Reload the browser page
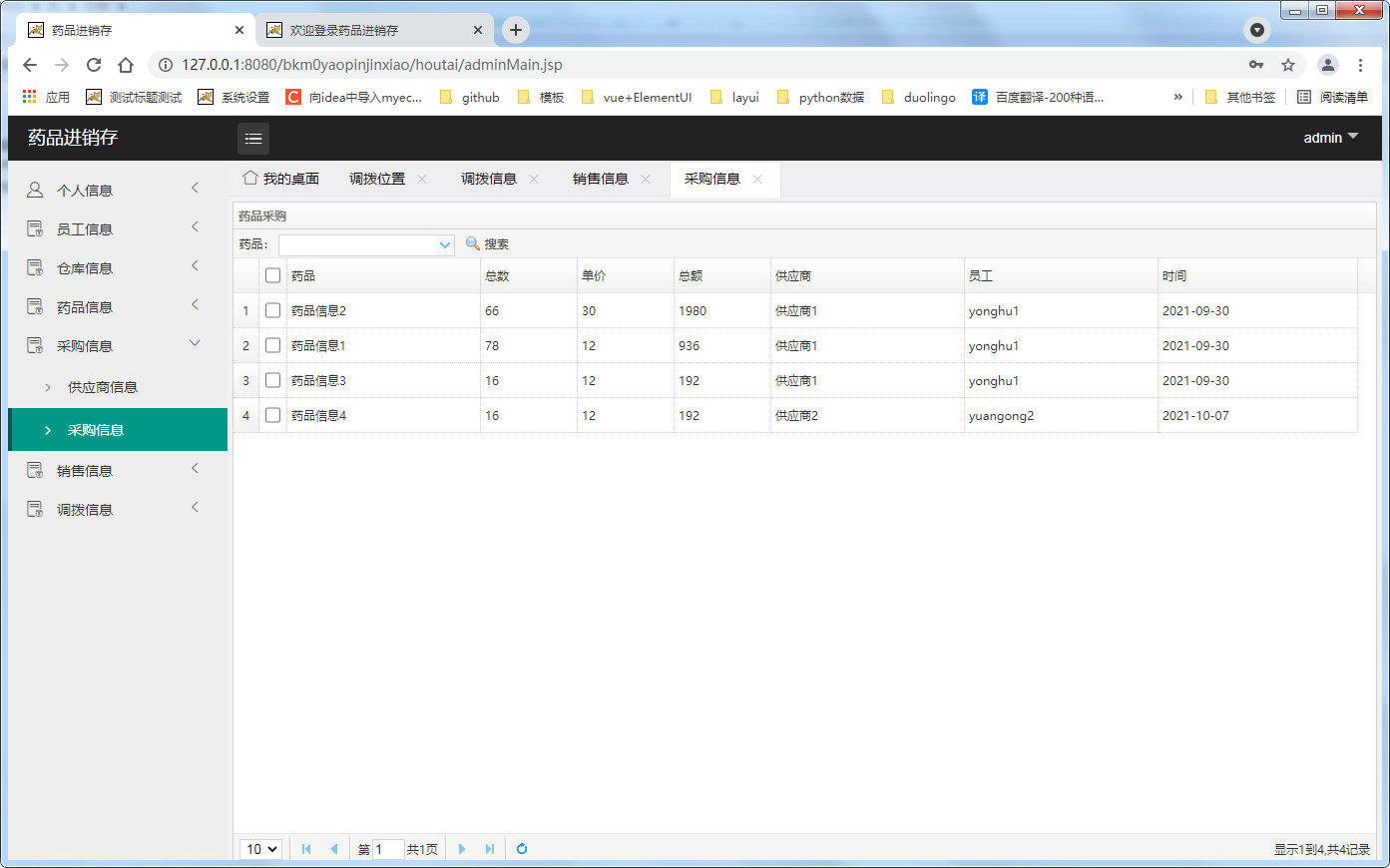This screenshot has height=868, width=1390. [94, 65]
